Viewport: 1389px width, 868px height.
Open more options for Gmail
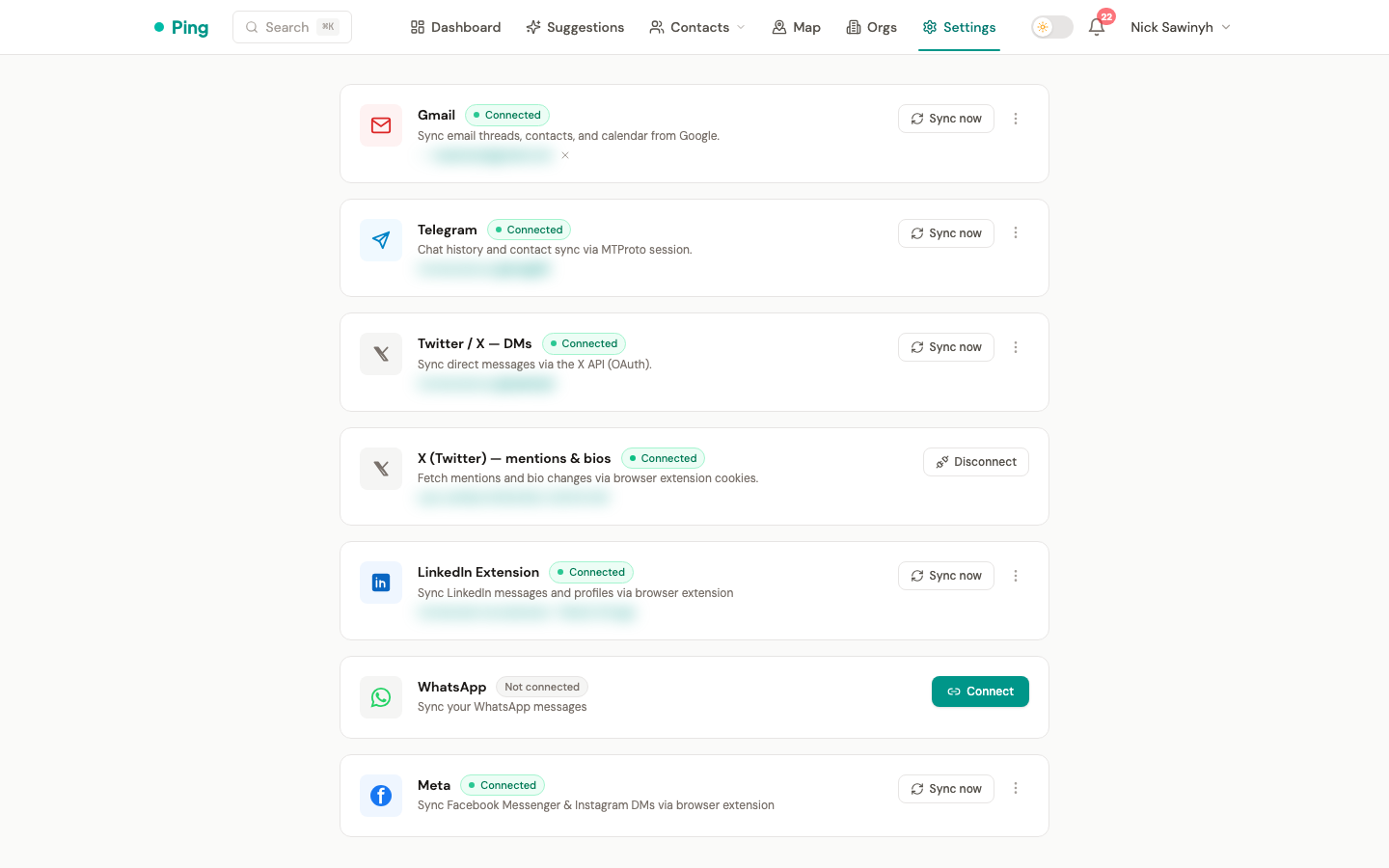[x=1016, y=119]
